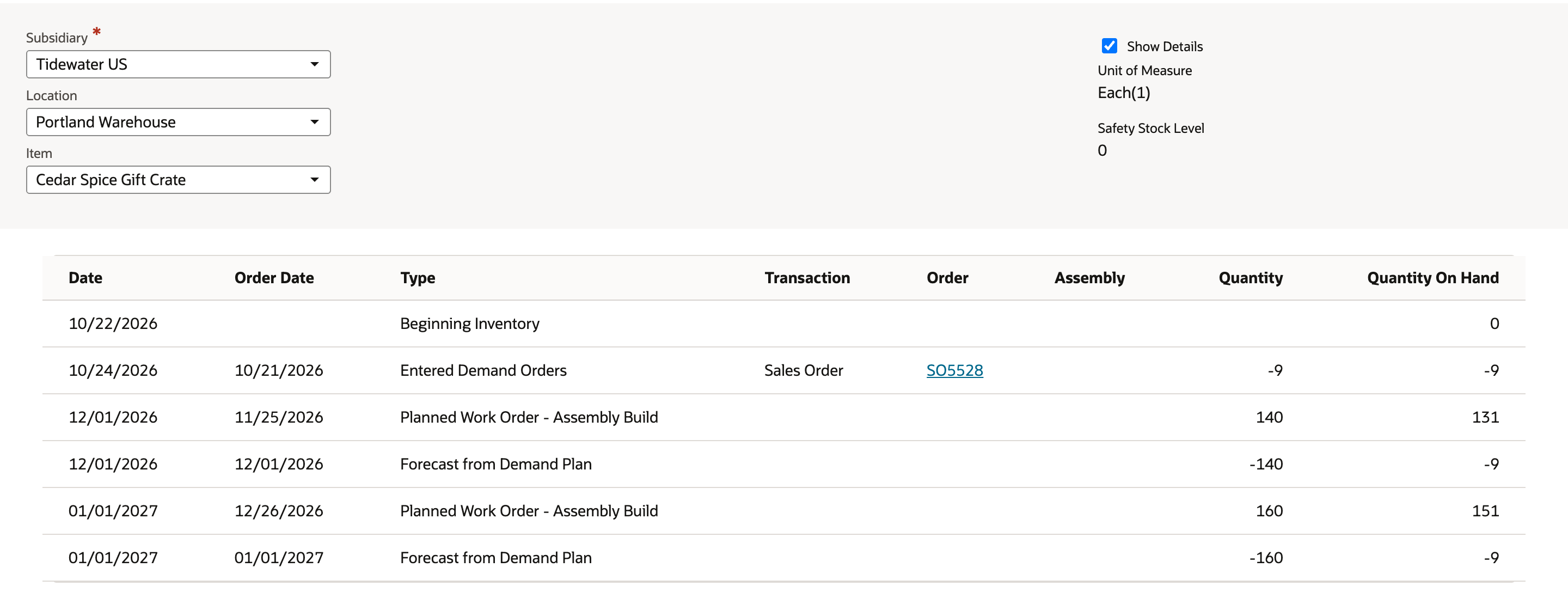
Task: Click the Type column header
Action: coord(418,278)
